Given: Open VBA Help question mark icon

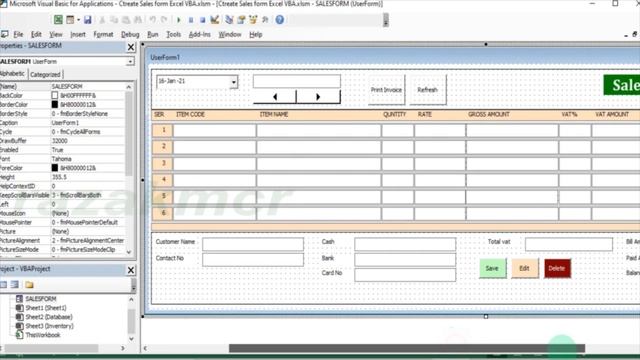Looking at the screenshot, I should (280, 20).
